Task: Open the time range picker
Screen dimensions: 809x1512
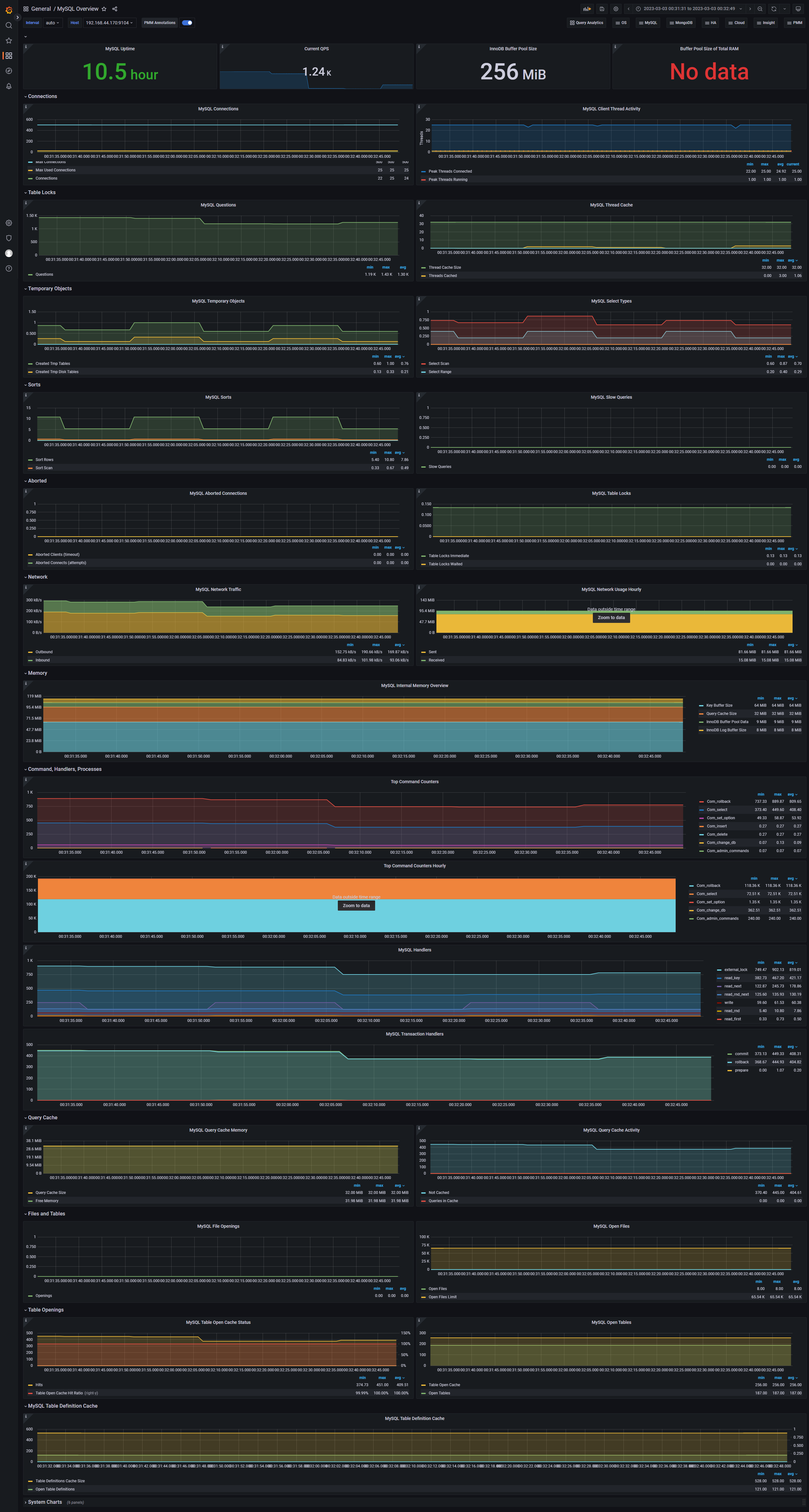Action: (689, 9)
